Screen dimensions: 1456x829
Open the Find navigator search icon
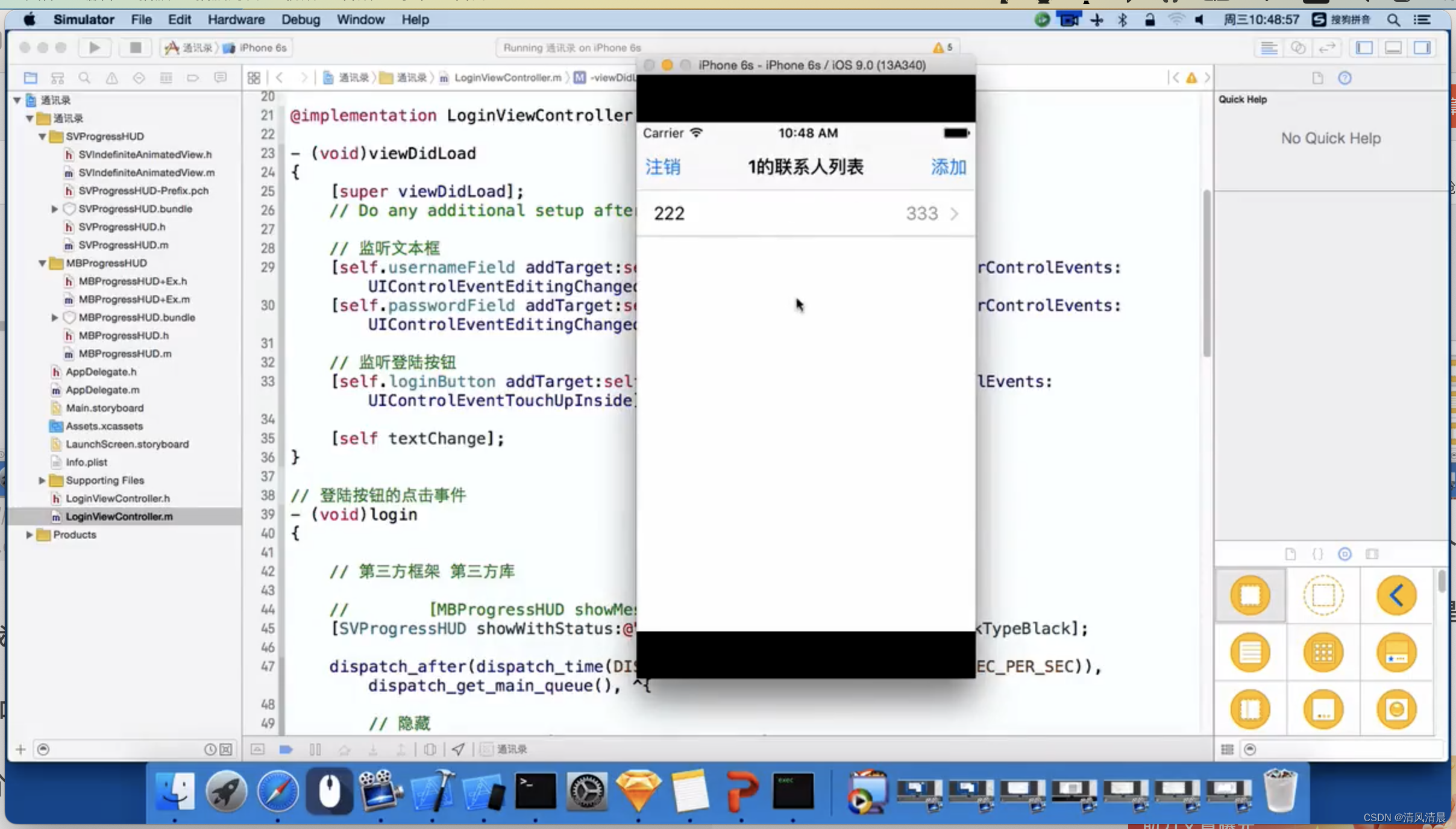coord(84,78)
